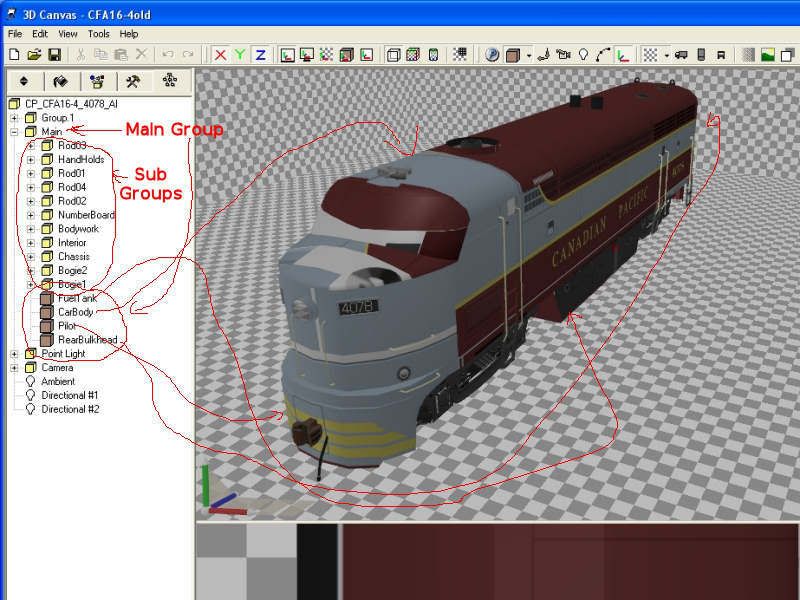Click the landscape image toolbar icon
Screen dimensions: 800x600
768,54
